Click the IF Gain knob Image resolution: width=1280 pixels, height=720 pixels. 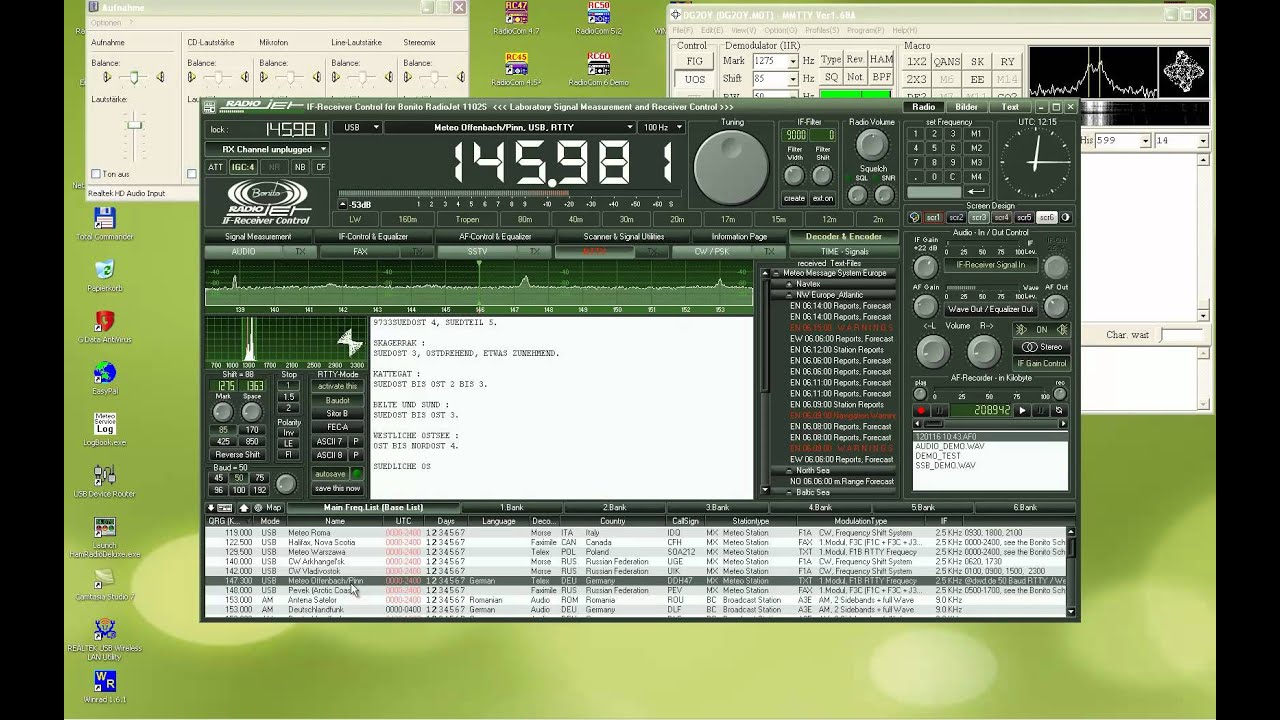(x=926, y=267)
